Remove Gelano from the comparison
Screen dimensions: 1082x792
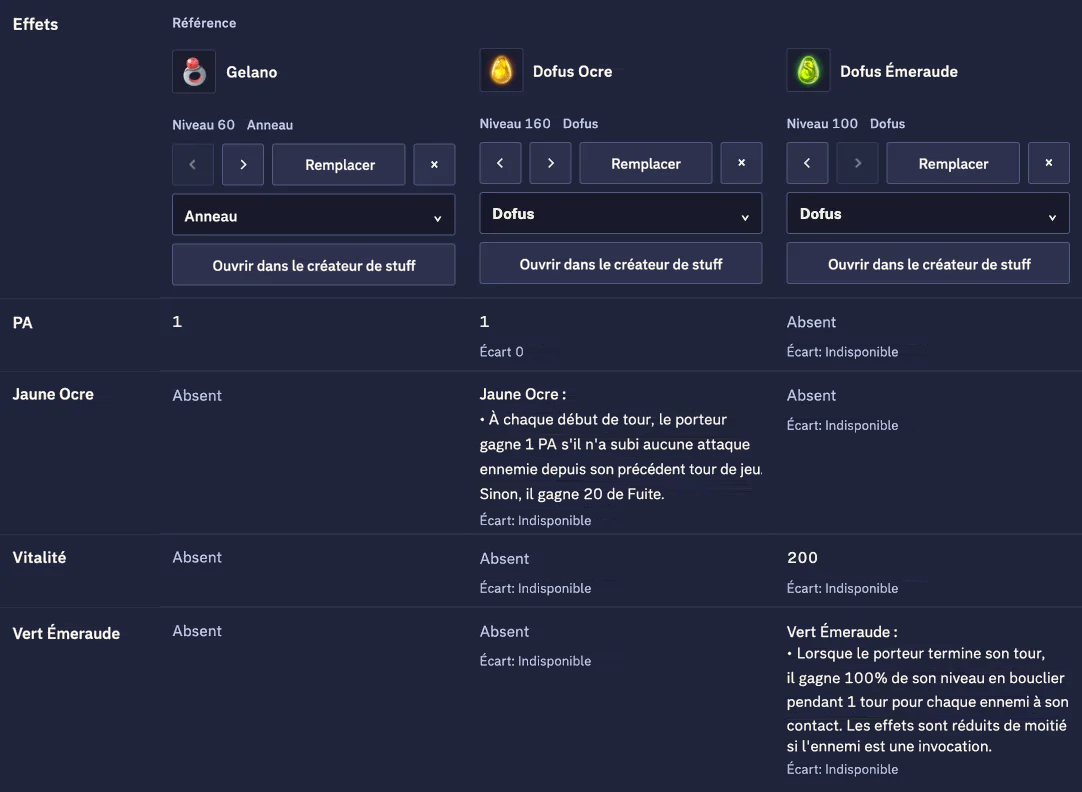[x=434, y=164]
